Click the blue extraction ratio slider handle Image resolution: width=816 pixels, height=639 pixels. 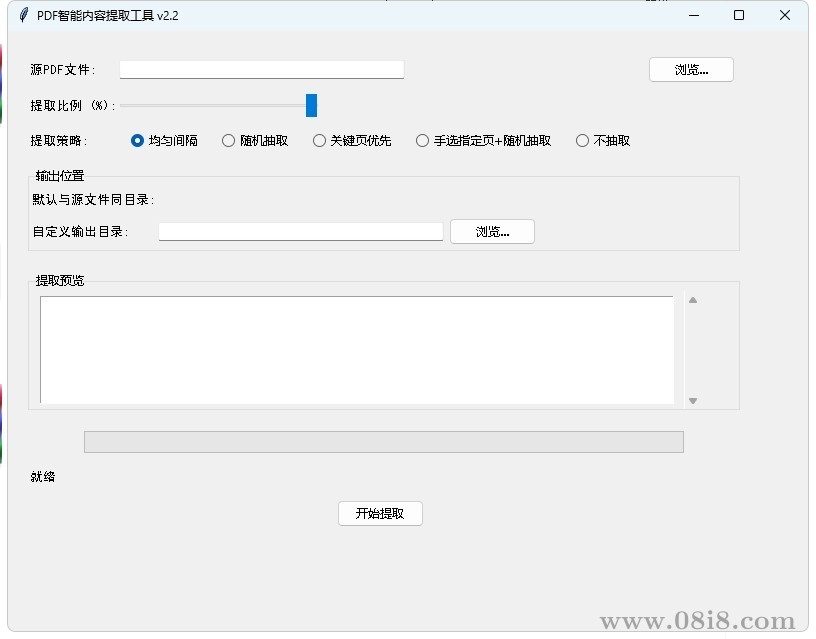(x=311, y=106)
